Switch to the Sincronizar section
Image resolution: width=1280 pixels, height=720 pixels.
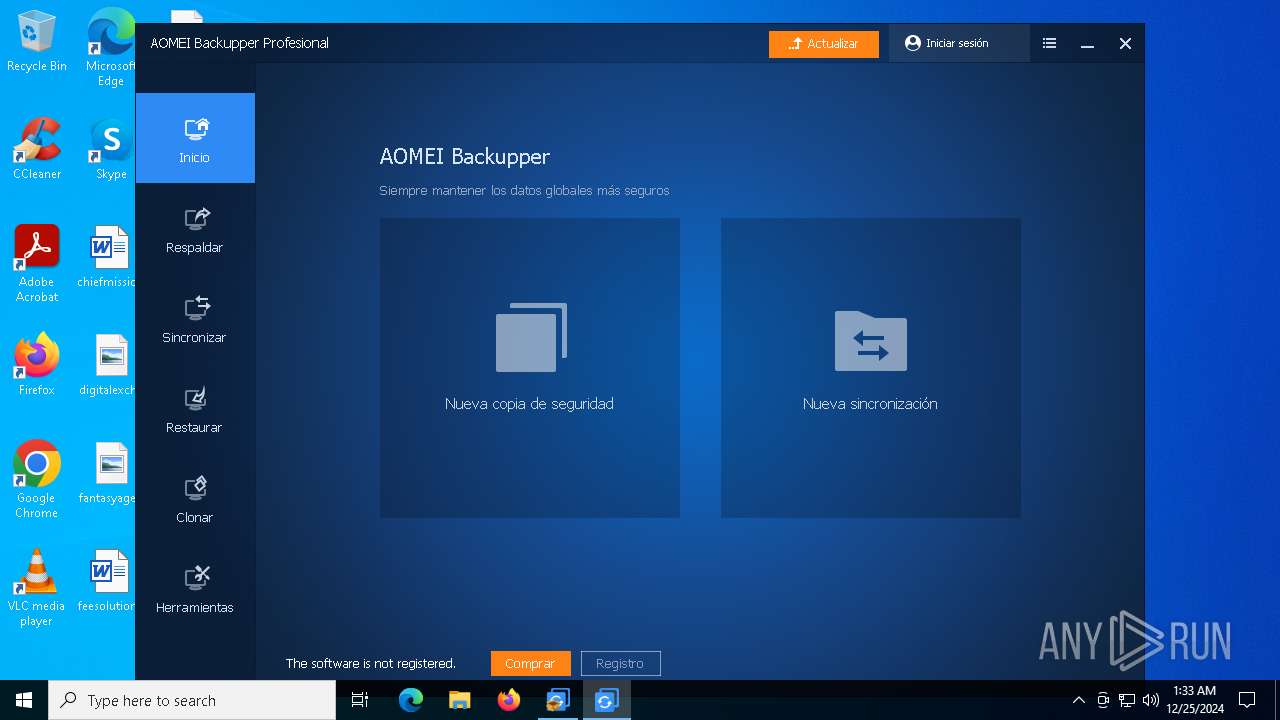[x=195, y=319]
